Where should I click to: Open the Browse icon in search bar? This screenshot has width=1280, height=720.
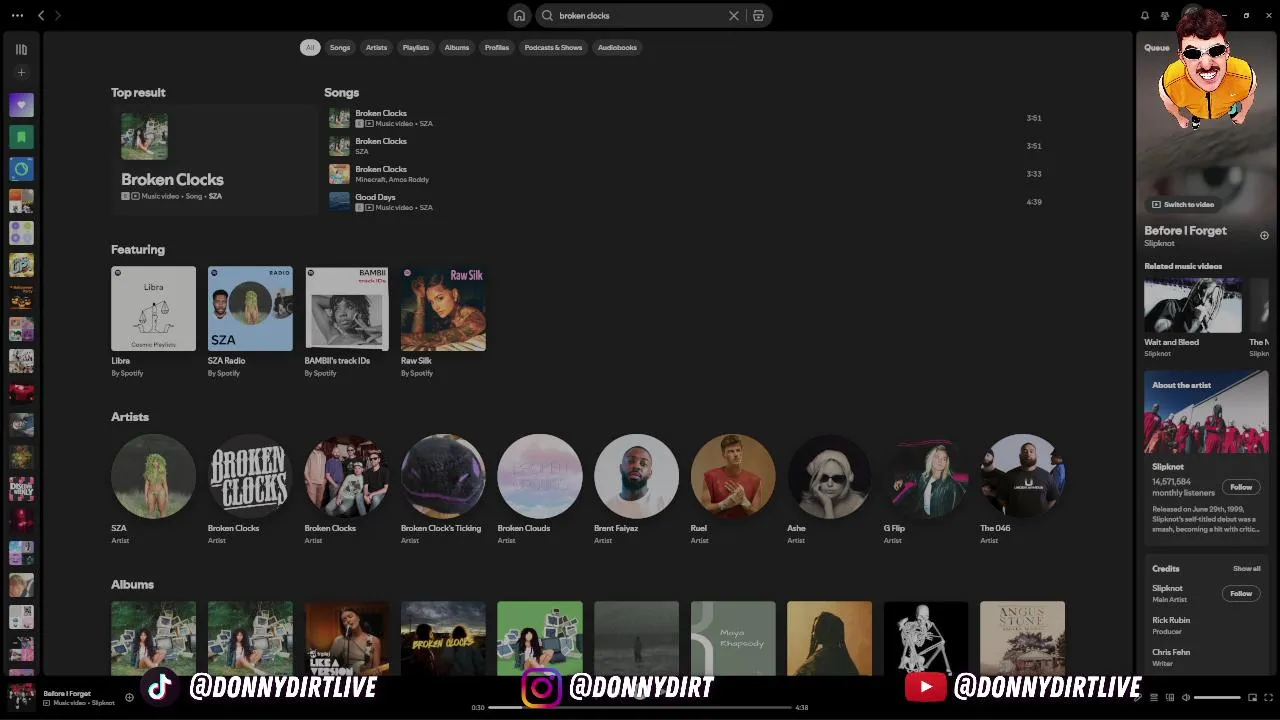point(758,15)
